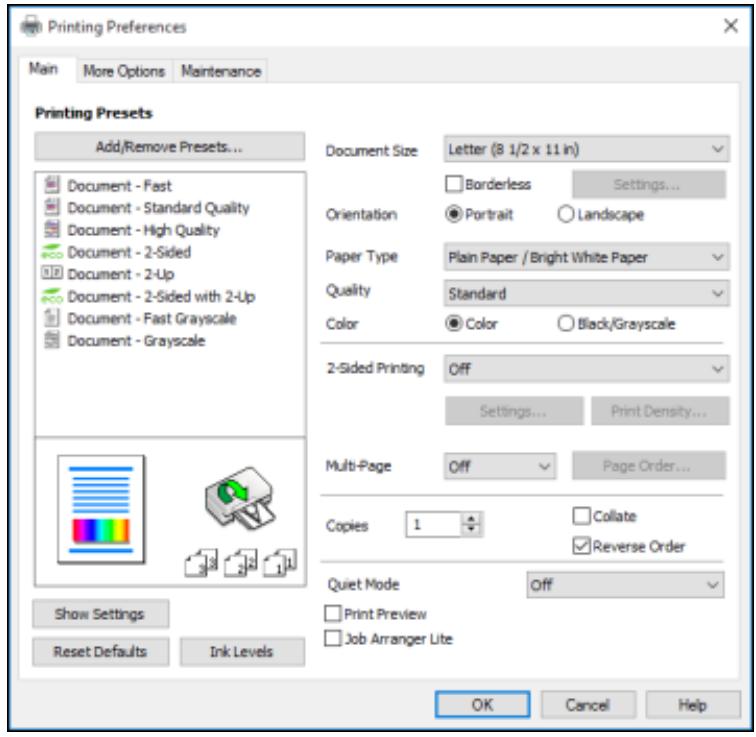Click the Page Order button
The width and height of the screenshot is (756, 737).
(648, 466)
